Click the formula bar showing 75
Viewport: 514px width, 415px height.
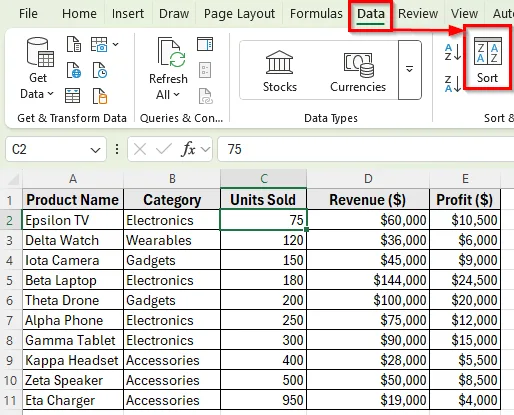(x=366, y=149)
